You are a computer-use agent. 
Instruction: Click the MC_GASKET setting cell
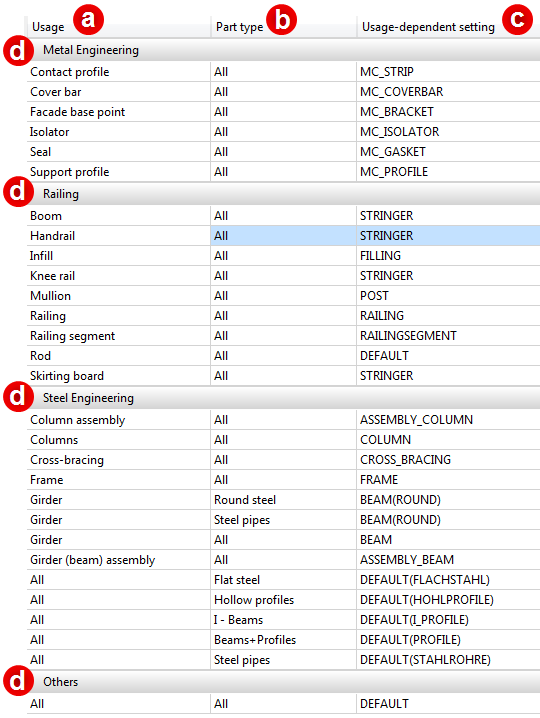point(448,152)
